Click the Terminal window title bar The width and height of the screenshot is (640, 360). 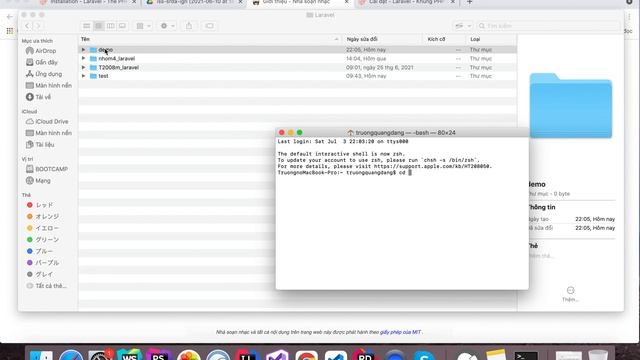coord(402,133)
